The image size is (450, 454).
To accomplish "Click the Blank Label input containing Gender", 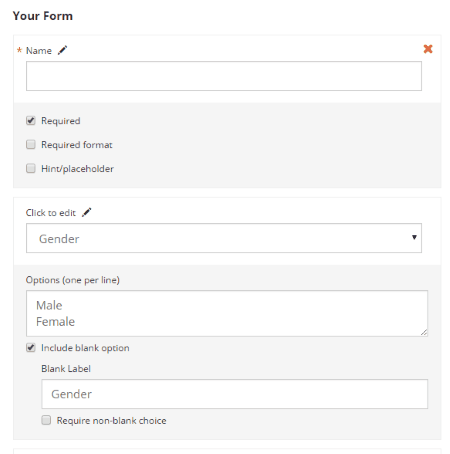I will (x=234, y=394).
